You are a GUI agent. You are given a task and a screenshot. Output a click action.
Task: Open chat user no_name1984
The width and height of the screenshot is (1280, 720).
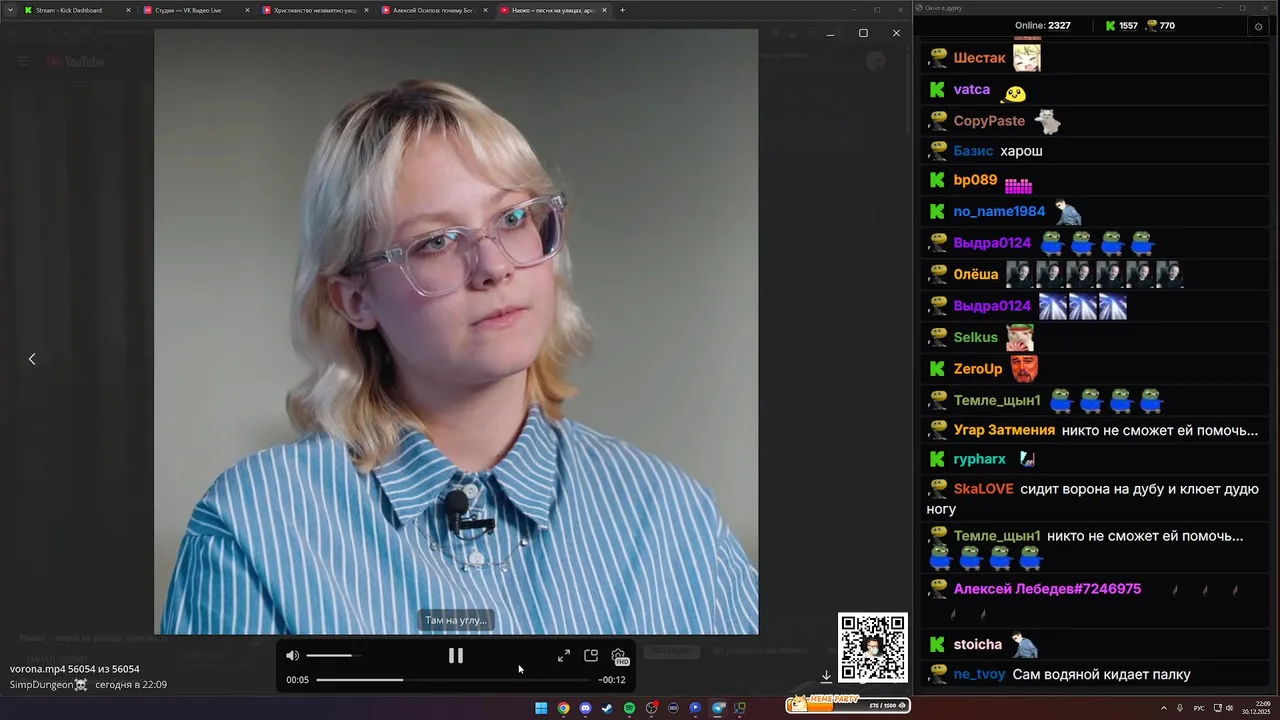coord(999,211)
